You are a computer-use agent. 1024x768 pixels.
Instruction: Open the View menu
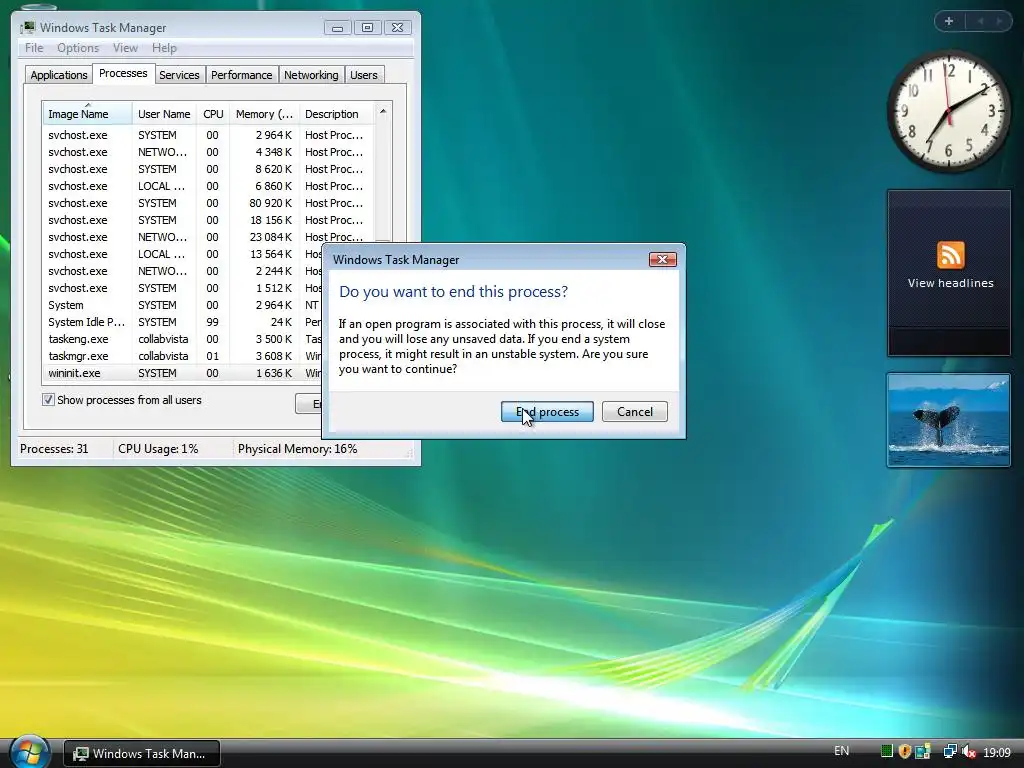coord(125,48)
